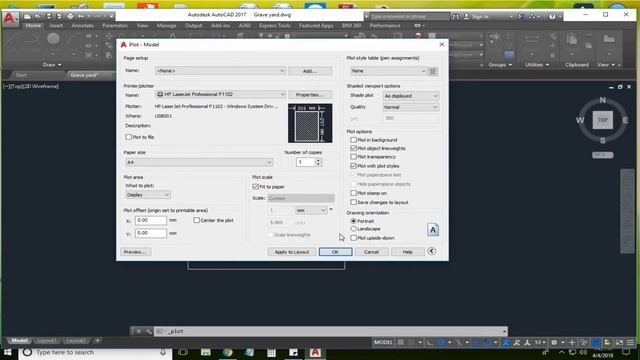Select the Portrait orientation radio button

(x=353, y=221)
